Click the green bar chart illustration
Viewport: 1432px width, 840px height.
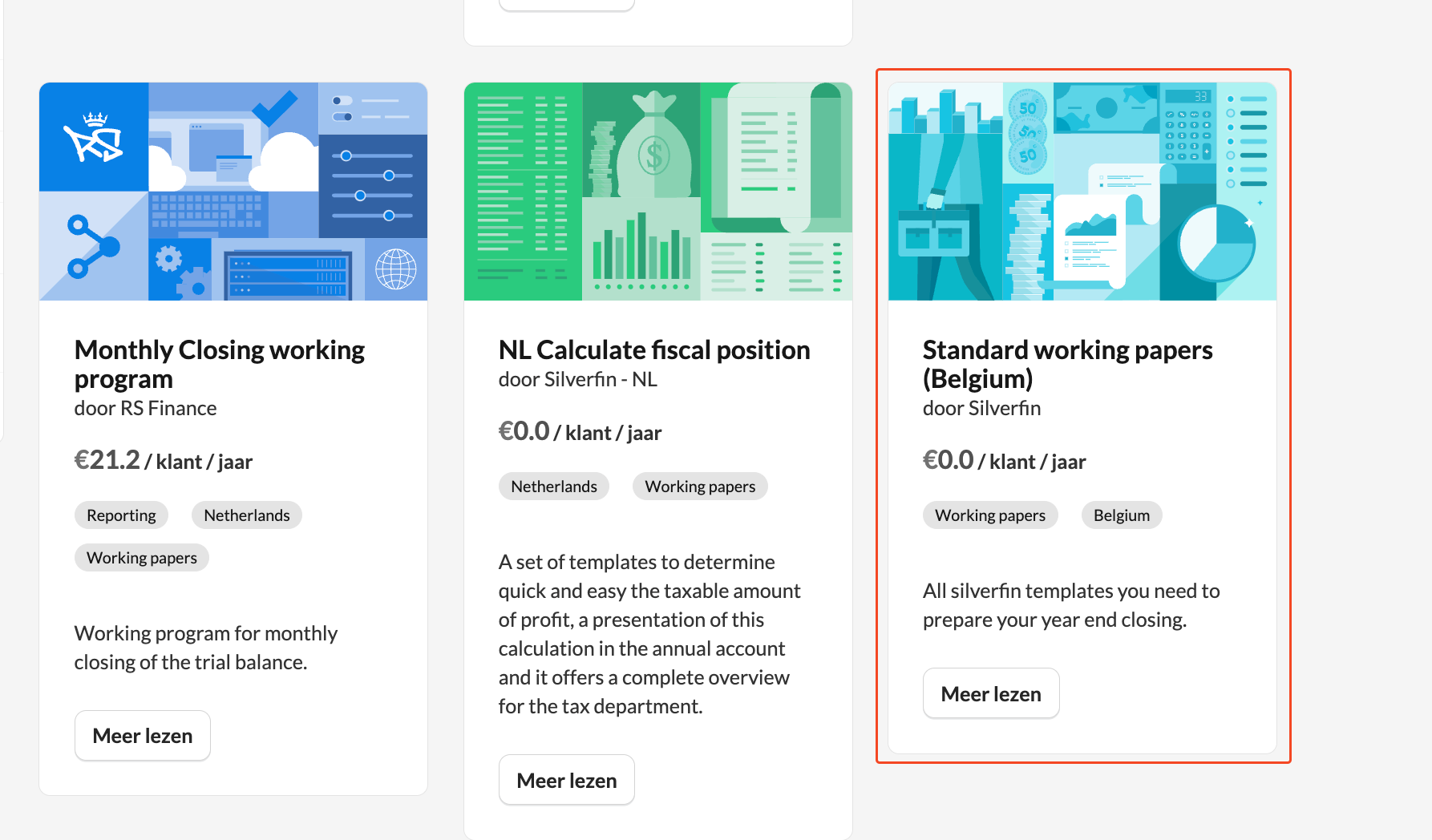tap(641, 250)
